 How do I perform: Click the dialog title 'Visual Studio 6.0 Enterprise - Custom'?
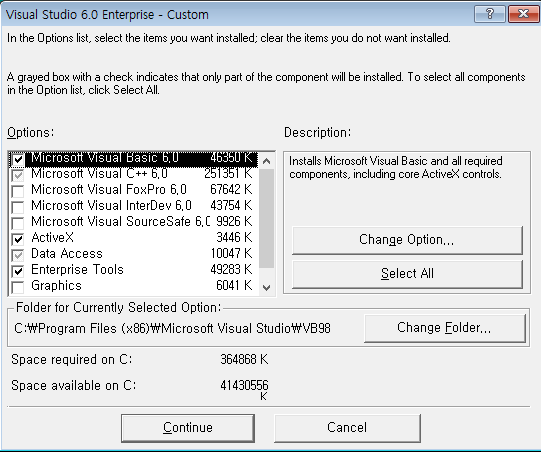coord(107,15)
